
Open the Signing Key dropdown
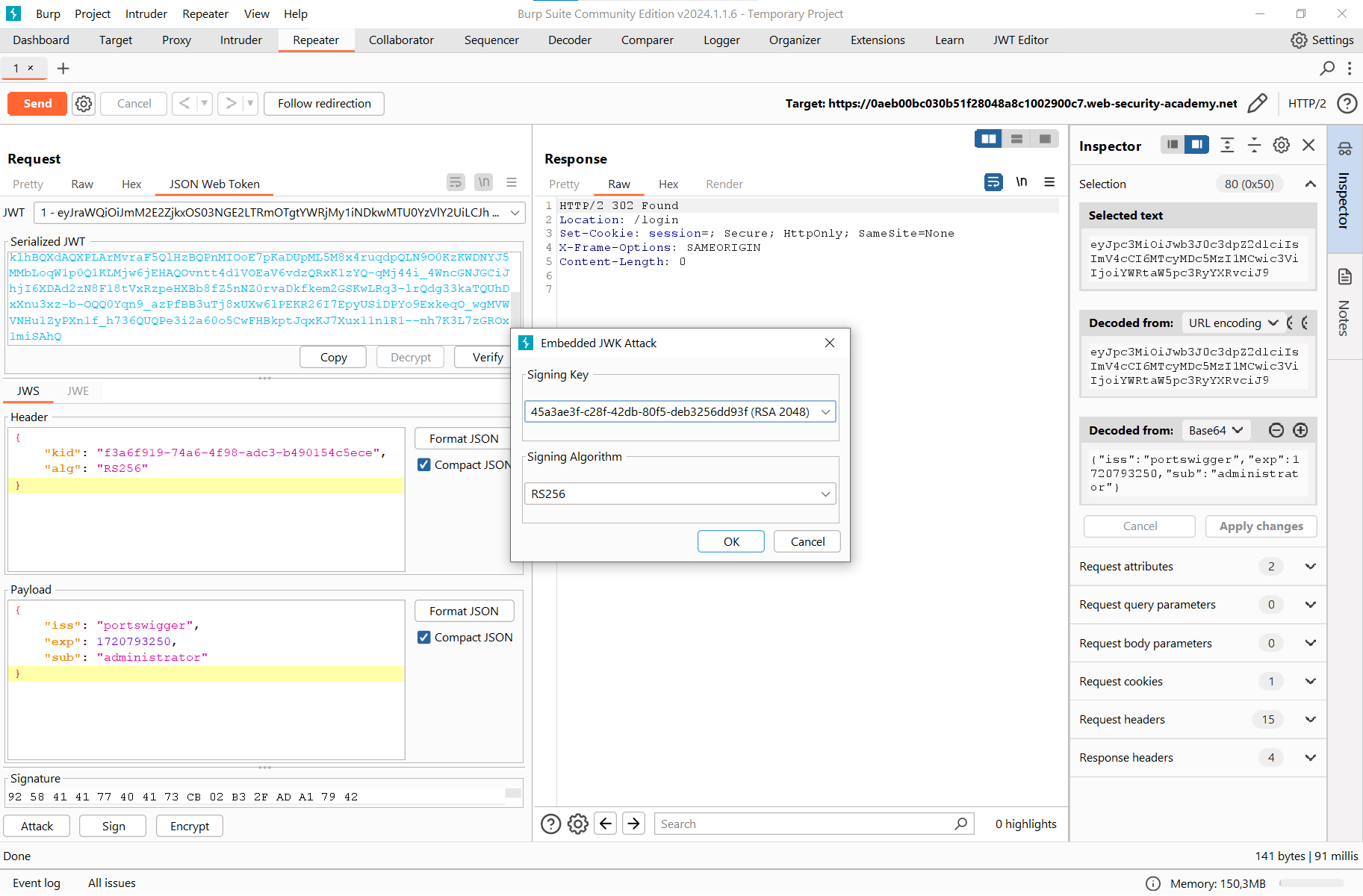click(680, 411)
